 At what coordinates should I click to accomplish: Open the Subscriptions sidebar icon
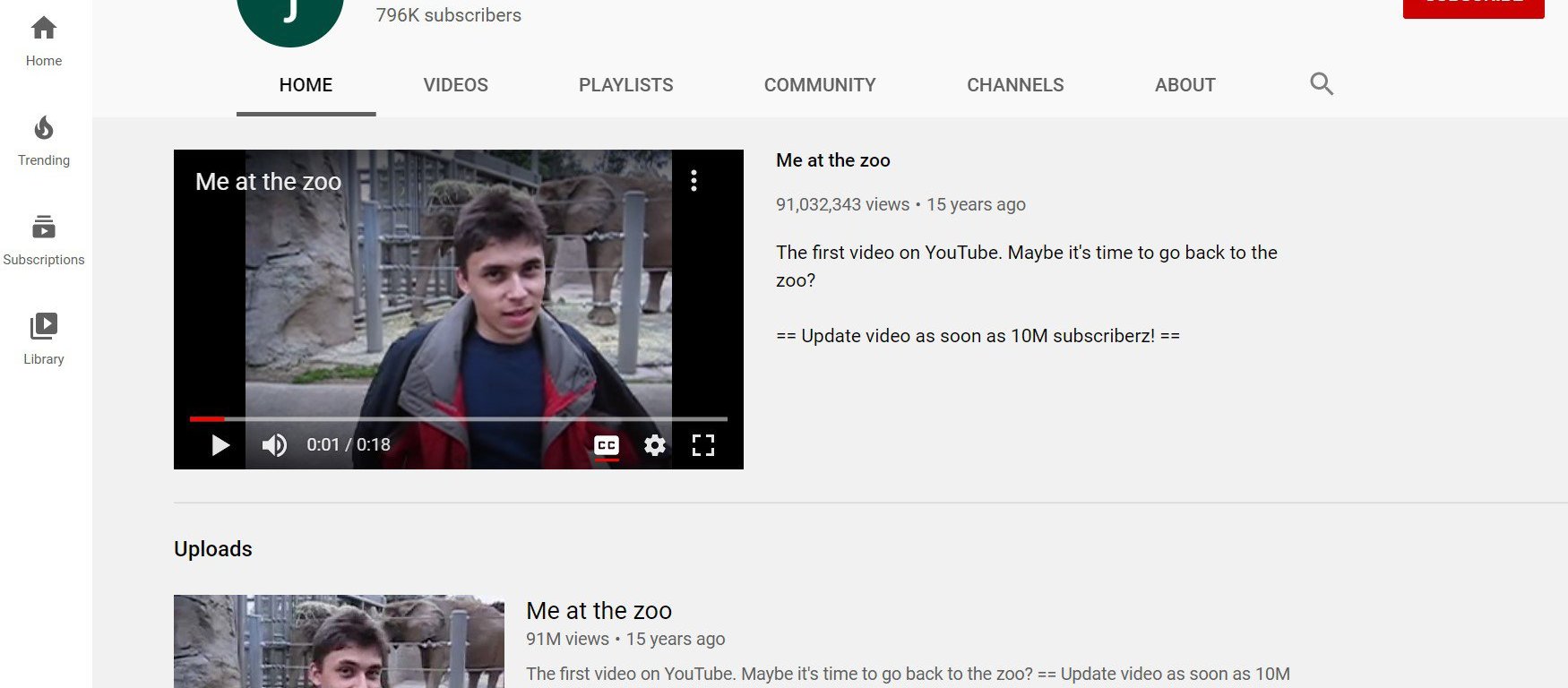43,228
